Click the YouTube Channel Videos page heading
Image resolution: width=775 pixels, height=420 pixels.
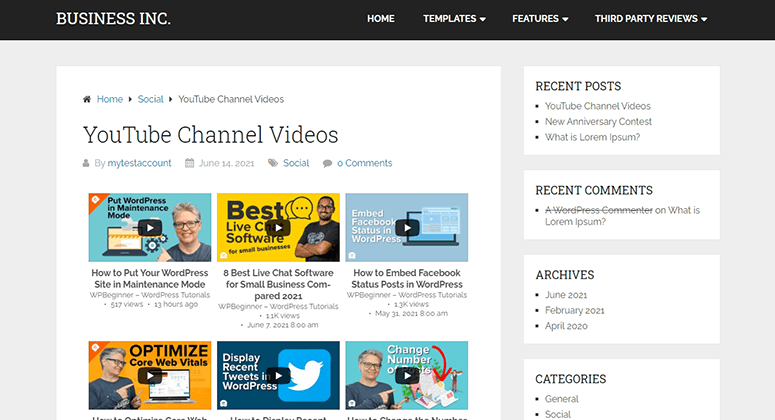coord(211,135)
